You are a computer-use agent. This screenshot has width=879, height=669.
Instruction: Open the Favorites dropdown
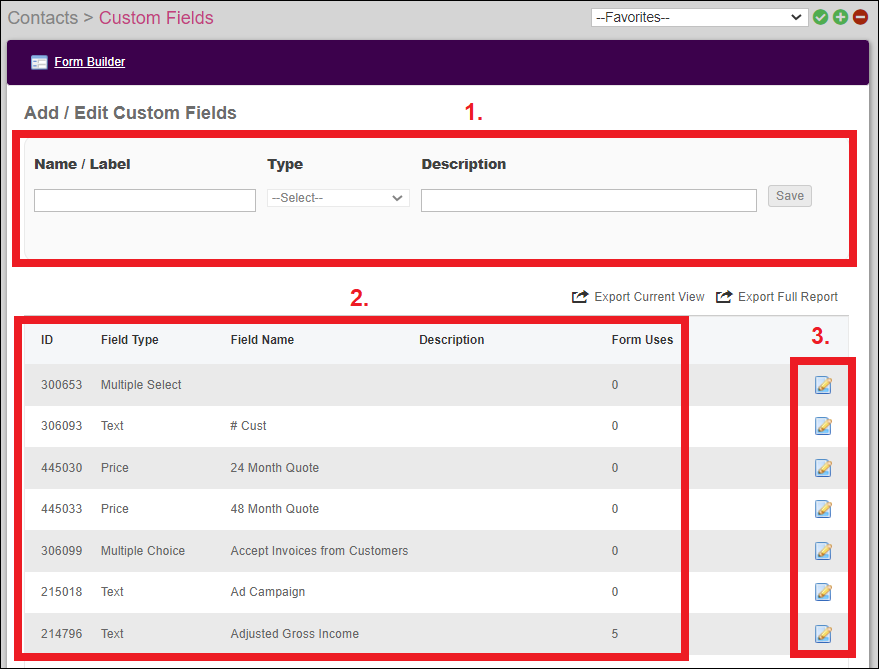(x=698, y=17)
